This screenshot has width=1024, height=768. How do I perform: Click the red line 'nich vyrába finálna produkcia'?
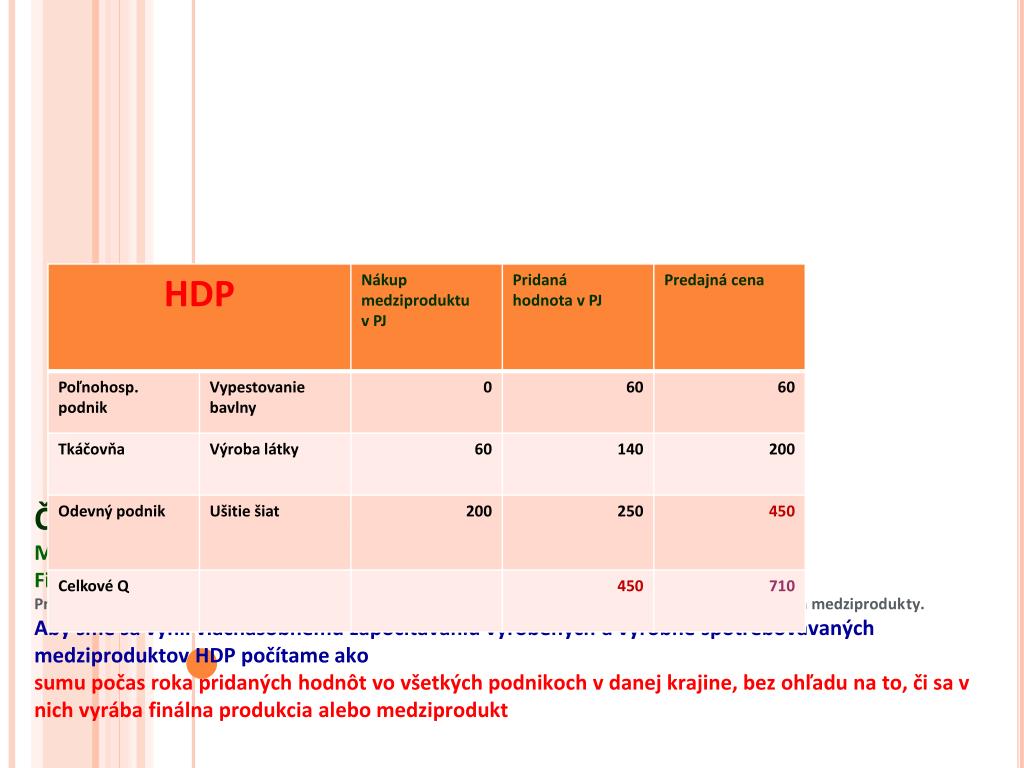tap(271, 711)
